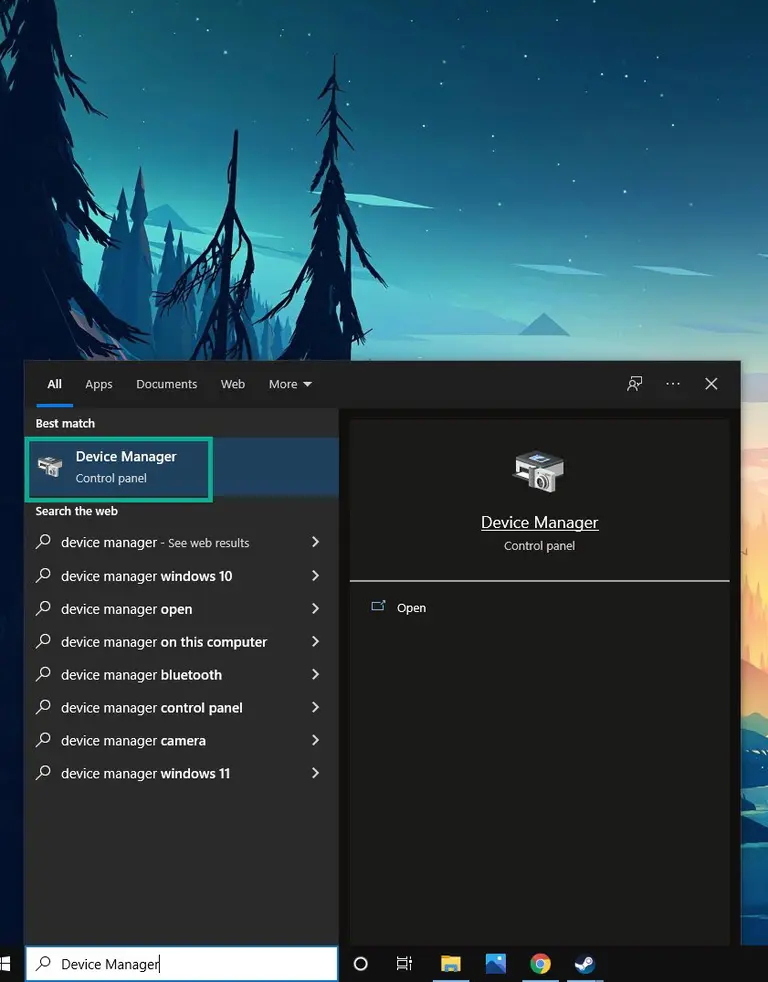Click the Open action icon

tap(378, 606)
